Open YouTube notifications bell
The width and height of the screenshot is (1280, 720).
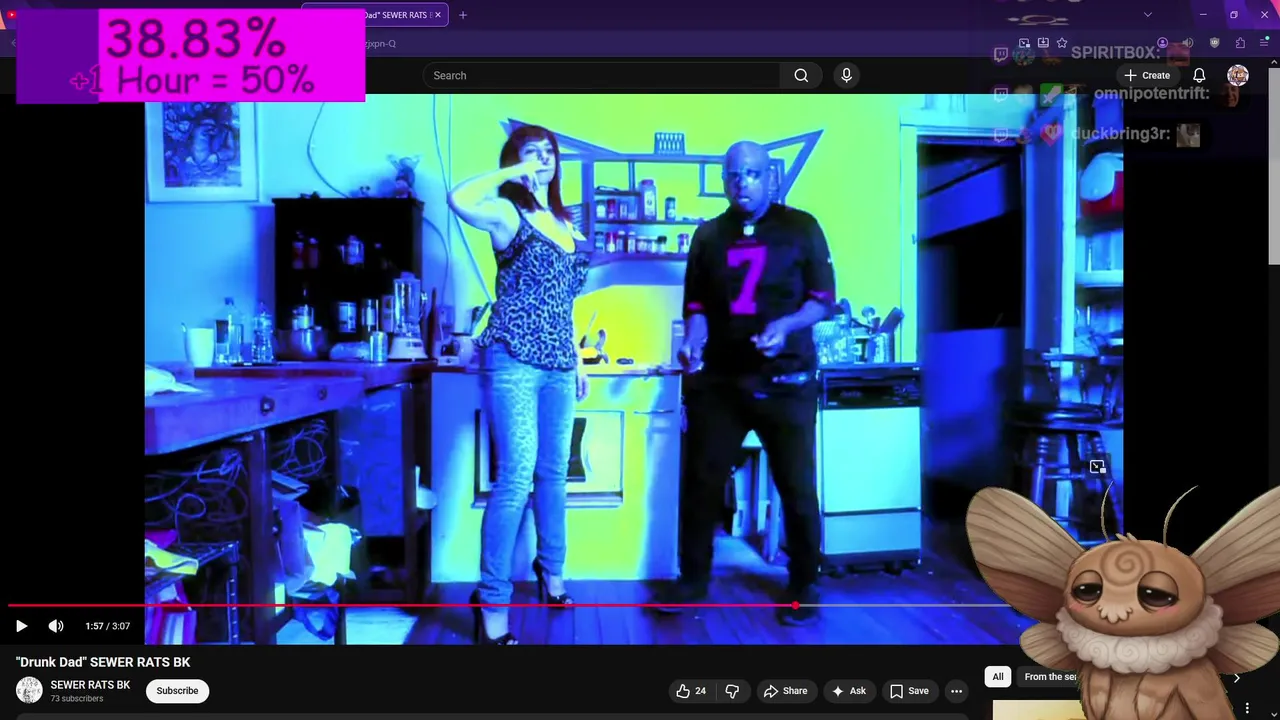[x=1199, y=75]
